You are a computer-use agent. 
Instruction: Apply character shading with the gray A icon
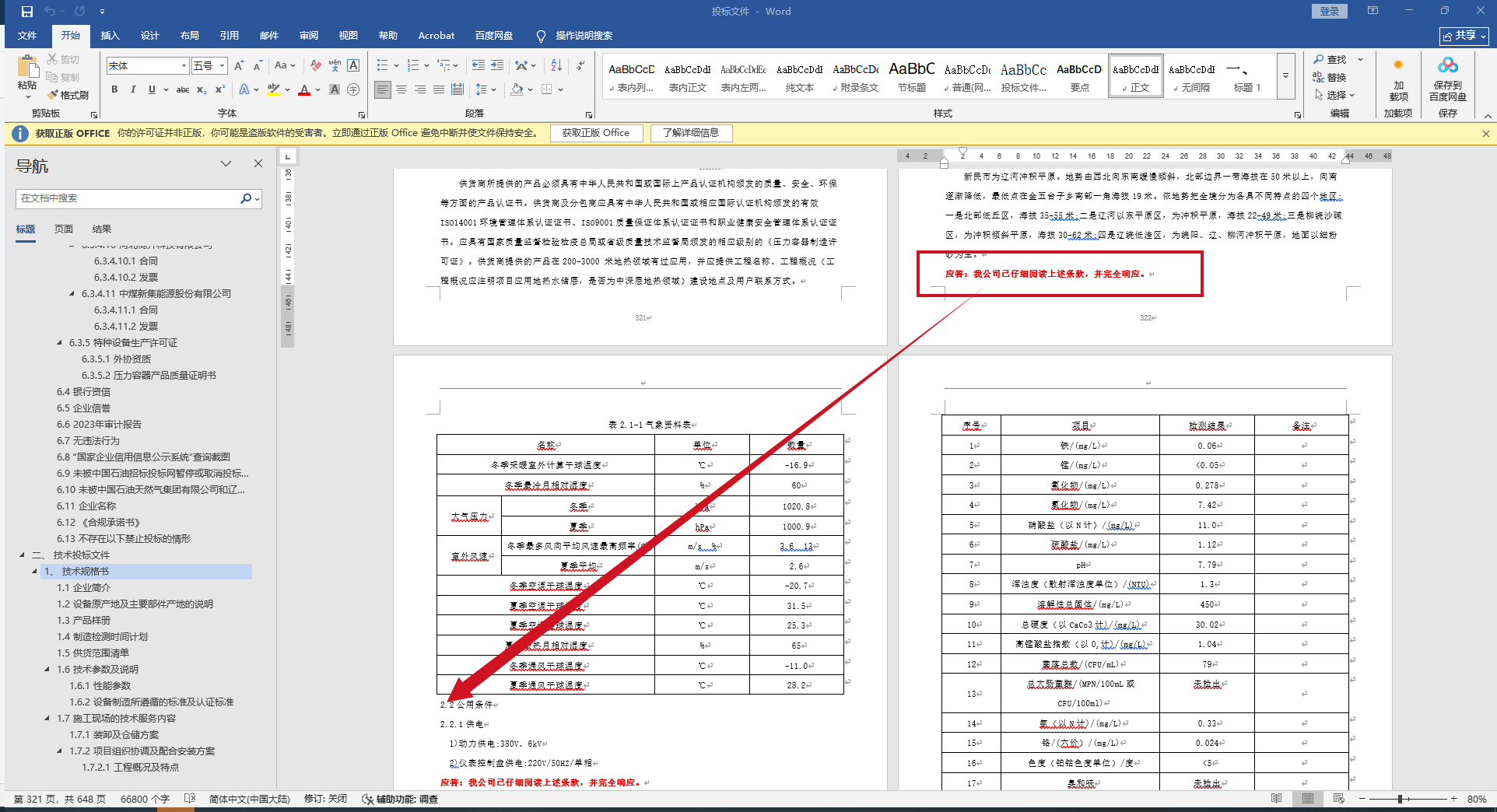tap(335, 89)
